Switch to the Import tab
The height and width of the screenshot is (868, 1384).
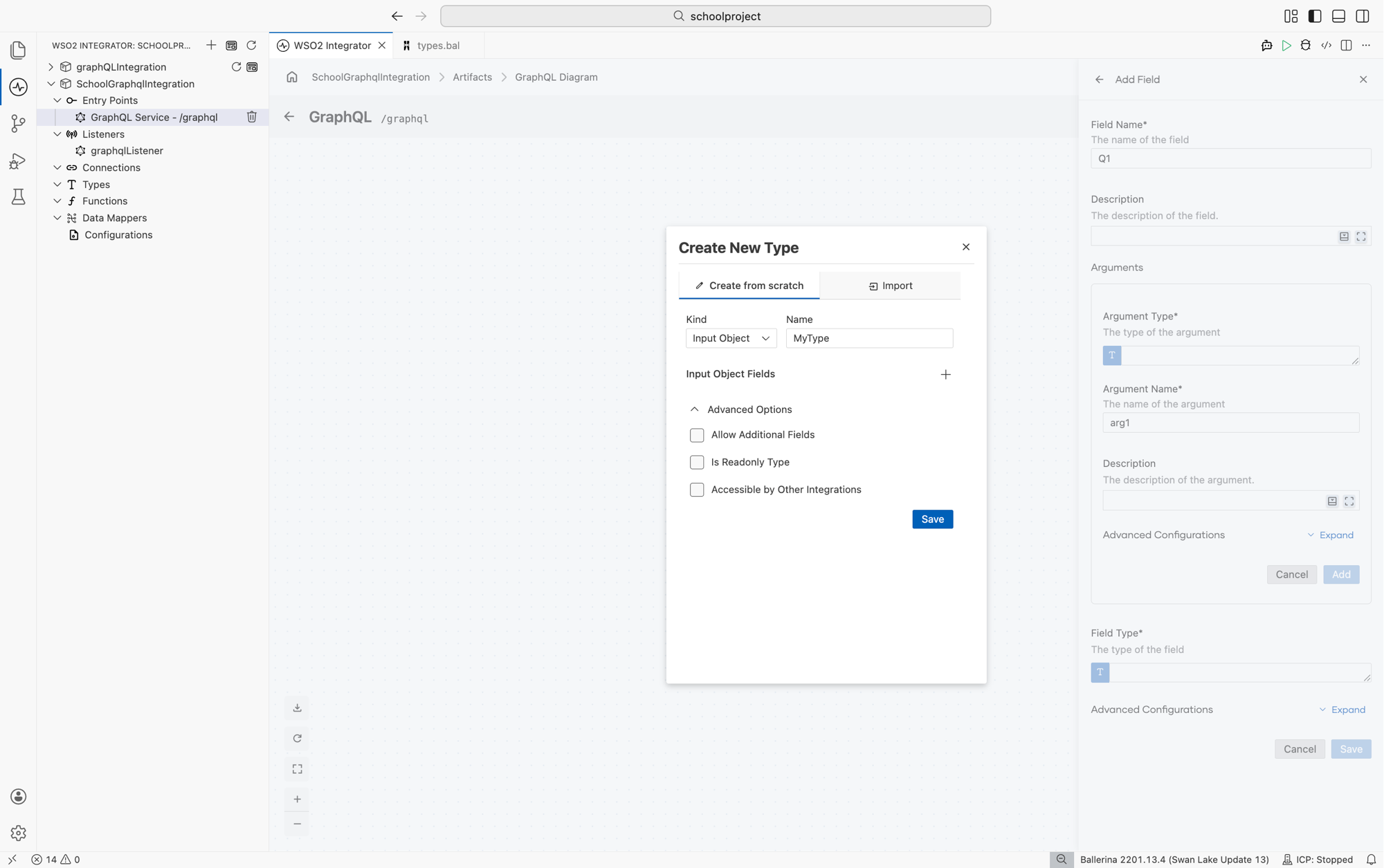[x=890, y=286]
